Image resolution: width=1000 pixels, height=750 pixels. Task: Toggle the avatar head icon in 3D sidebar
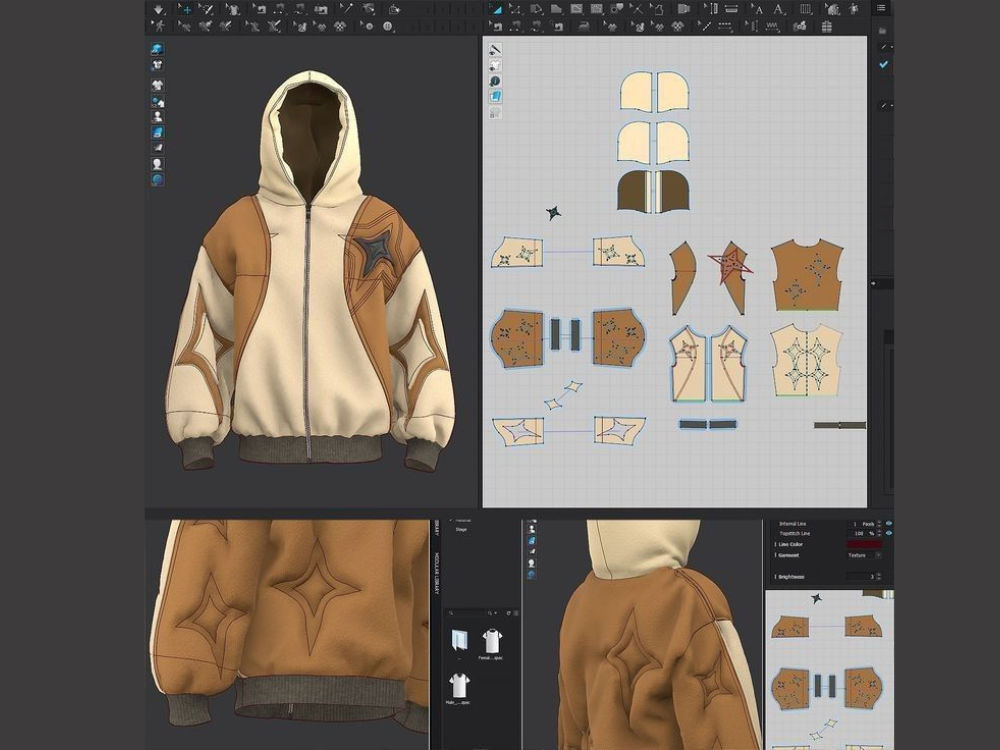[x=157, y=163]
